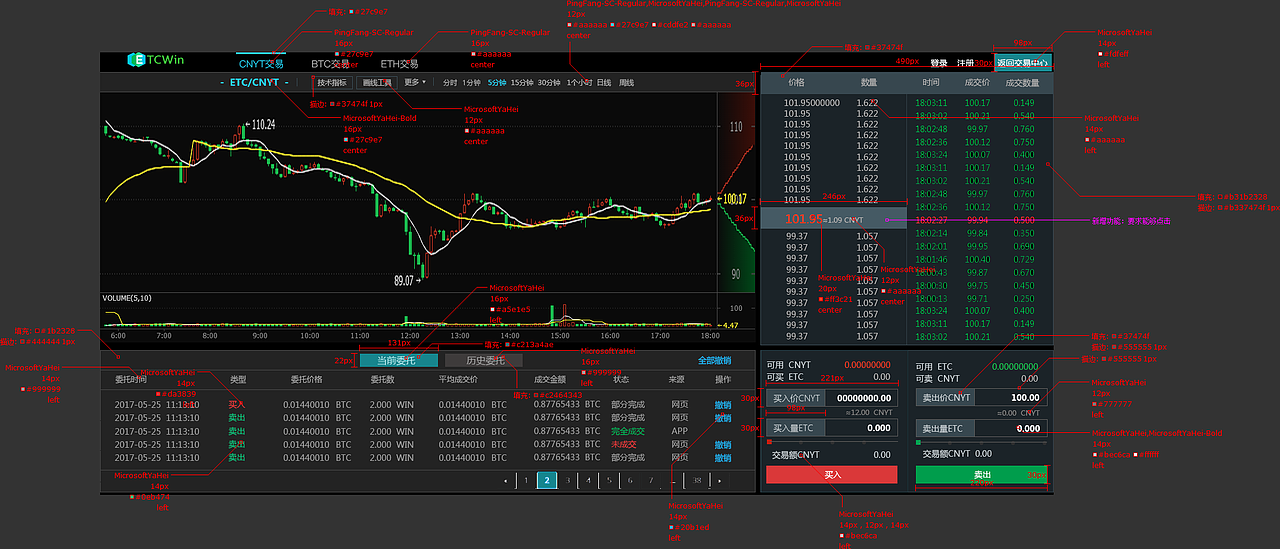Viewport: 1280px width, 549px height.
Task: Click the 买入量ETC amount input field
Action: (831, 428)
